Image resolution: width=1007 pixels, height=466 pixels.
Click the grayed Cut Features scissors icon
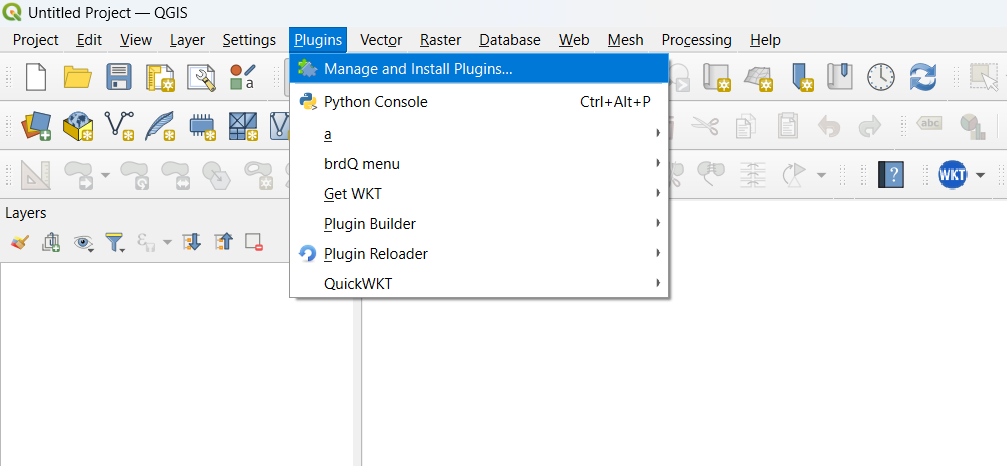click(705, 126)
